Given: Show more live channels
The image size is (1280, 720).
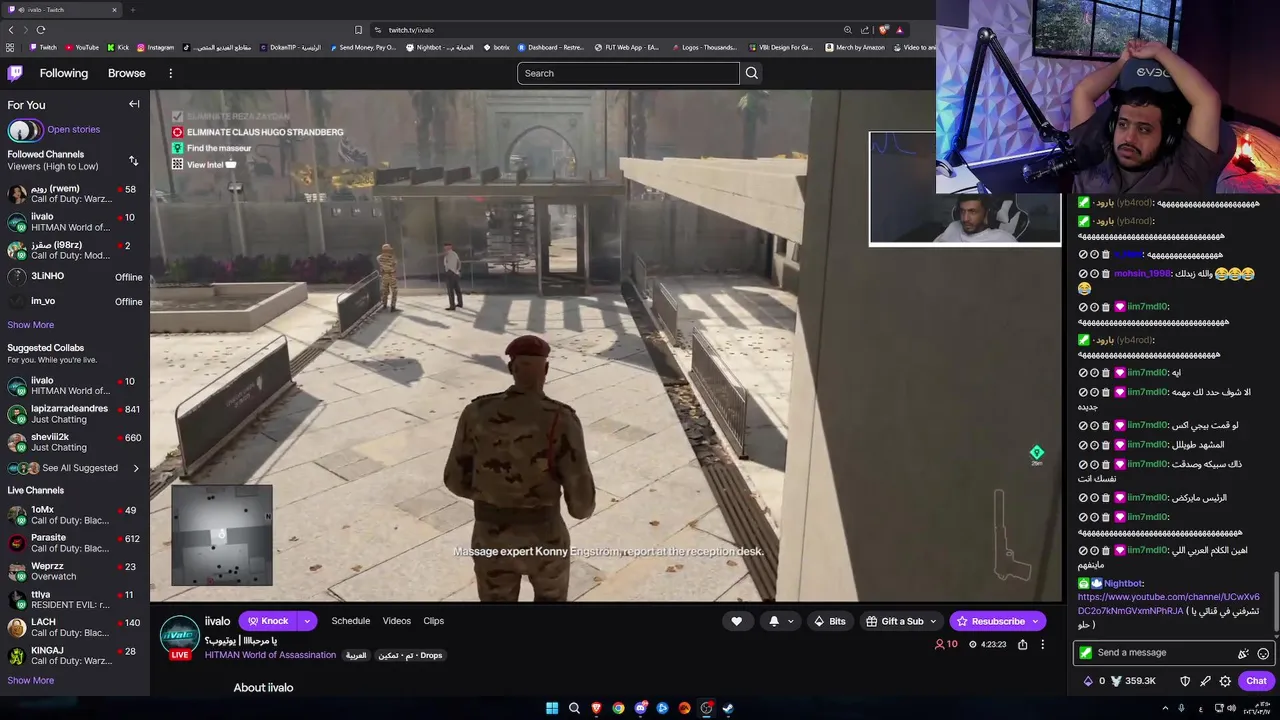Looking at the screenshot, I should tap(31, 681).
